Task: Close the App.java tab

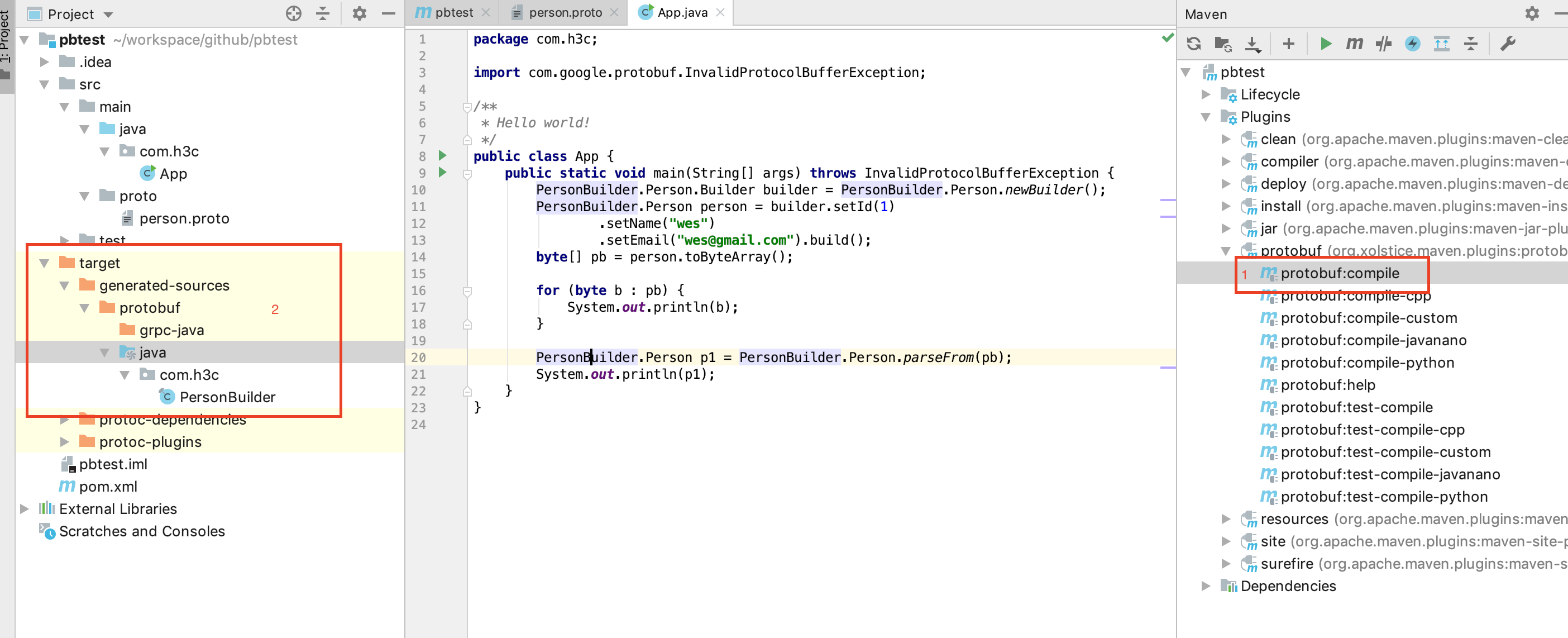Action: pos(720,12)
